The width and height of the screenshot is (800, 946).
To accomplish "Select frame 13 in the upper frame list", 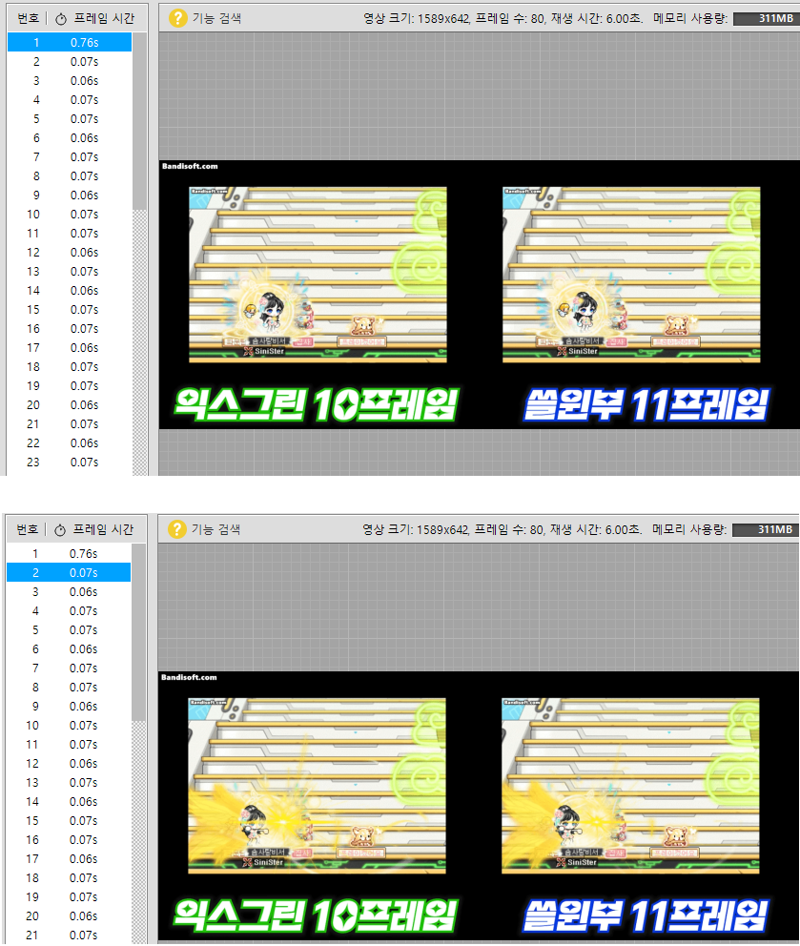I will (69, 271).
